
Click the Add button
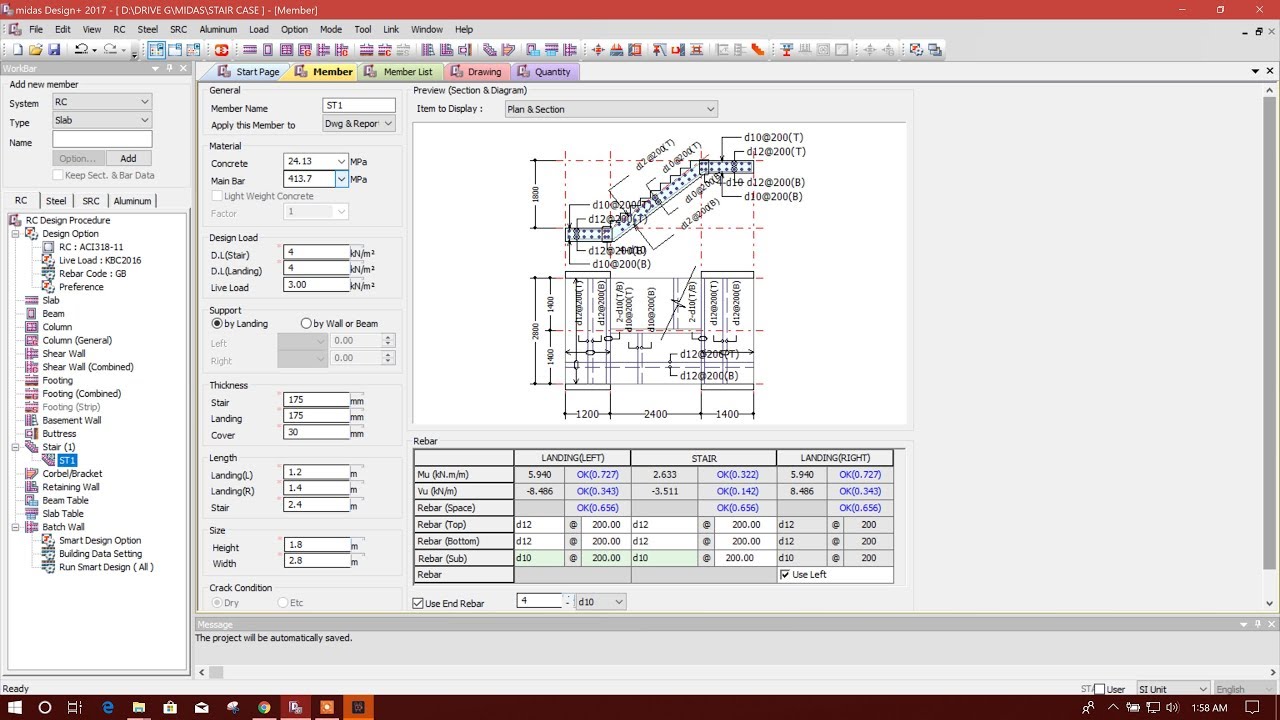tap(128, 158)
